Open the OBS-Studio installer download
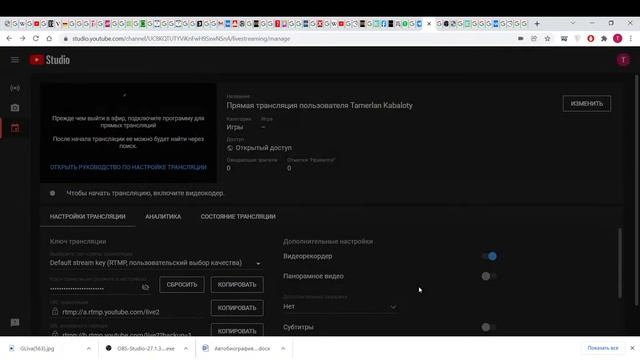640x360 pixels. 141,348
